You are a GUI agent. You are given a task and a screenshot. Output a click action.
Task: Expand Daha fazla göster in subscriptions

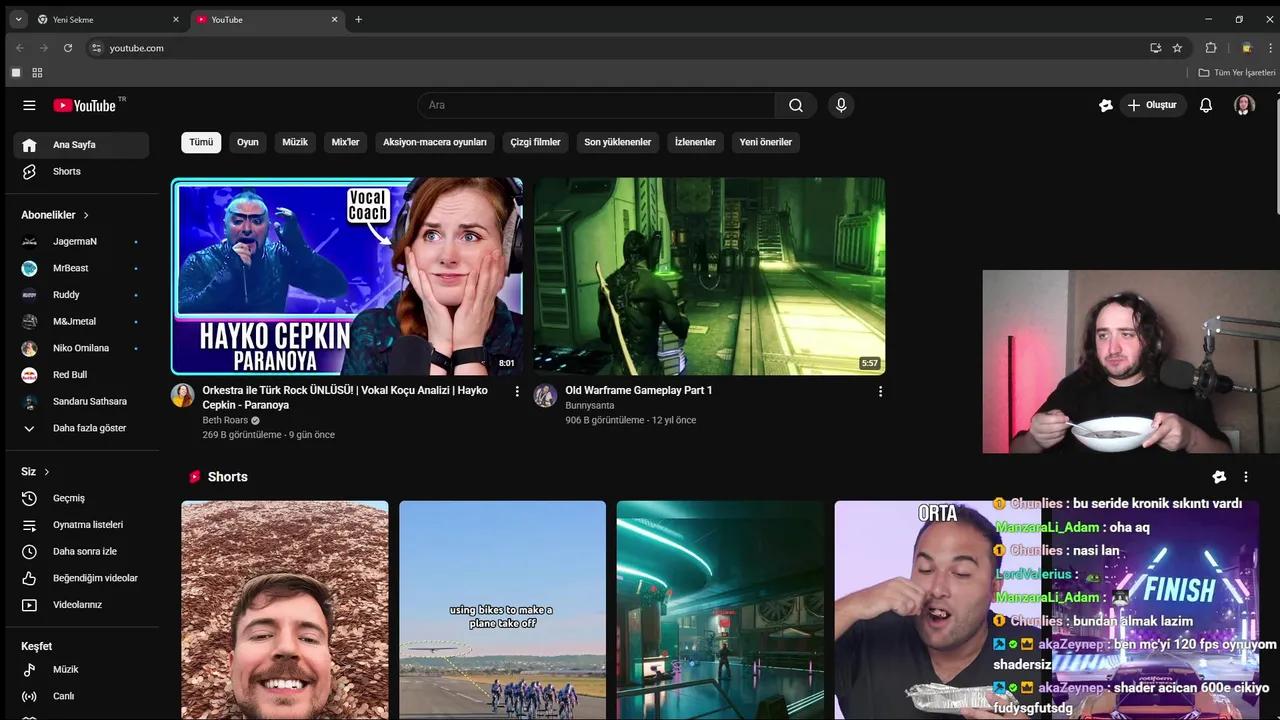click(82, 428)
